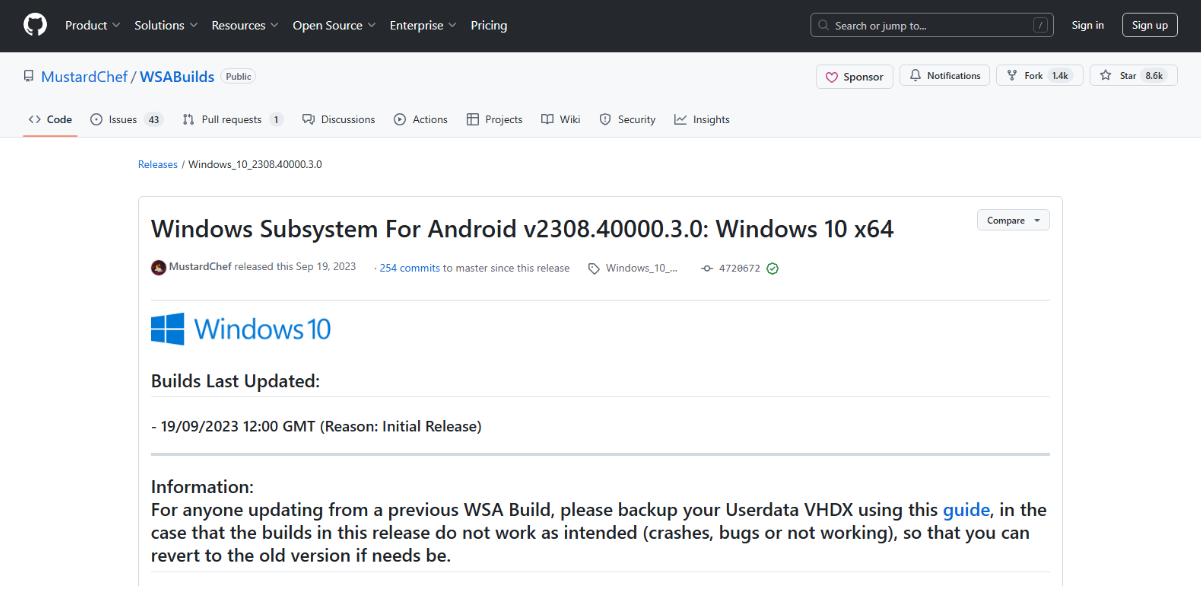Open the Discussions tab
This screenshot has width=1201, height=593.
tap(338, 119)
